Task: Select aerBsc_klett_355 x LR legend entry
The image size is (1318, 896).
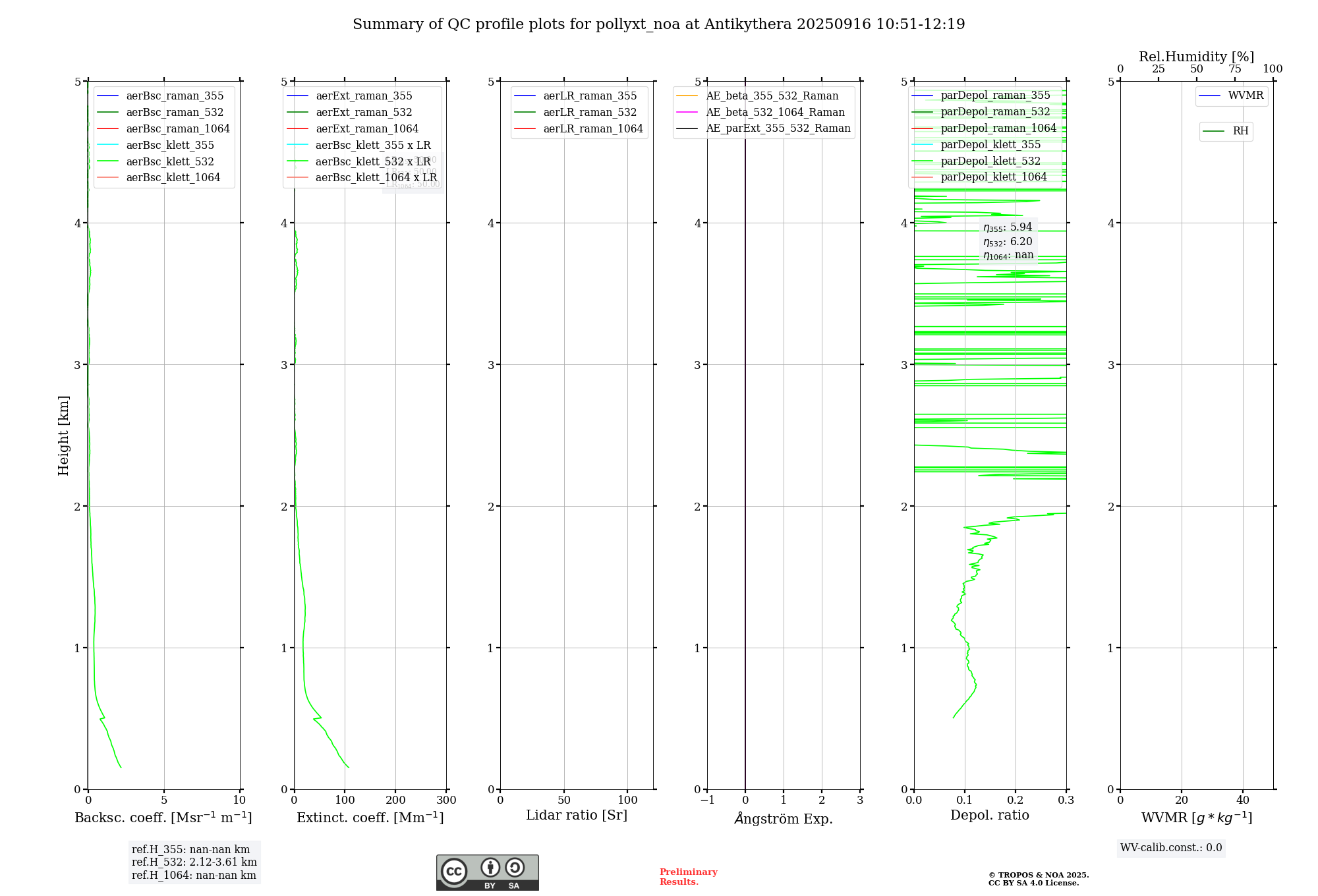Action: pyautogui.click(x=359, y=146)
